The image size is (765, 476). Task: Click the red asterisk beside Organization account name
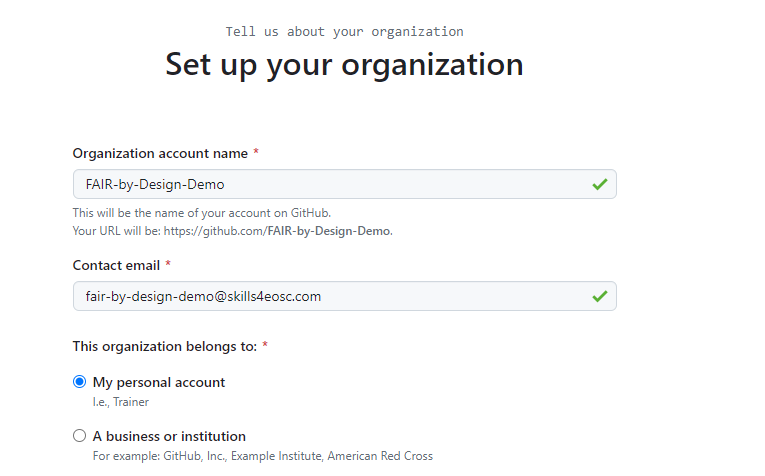[256, 153]
